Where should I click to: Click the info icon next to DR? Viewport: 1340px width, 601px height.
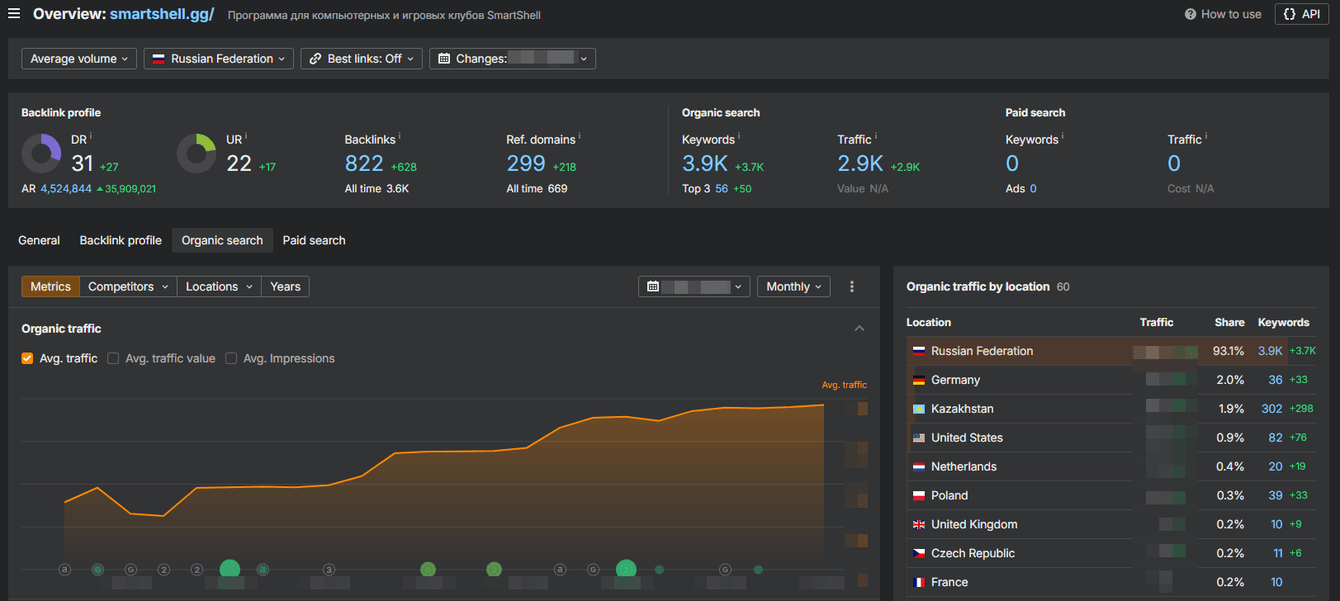pyautogui.click(x=91, y=136)
